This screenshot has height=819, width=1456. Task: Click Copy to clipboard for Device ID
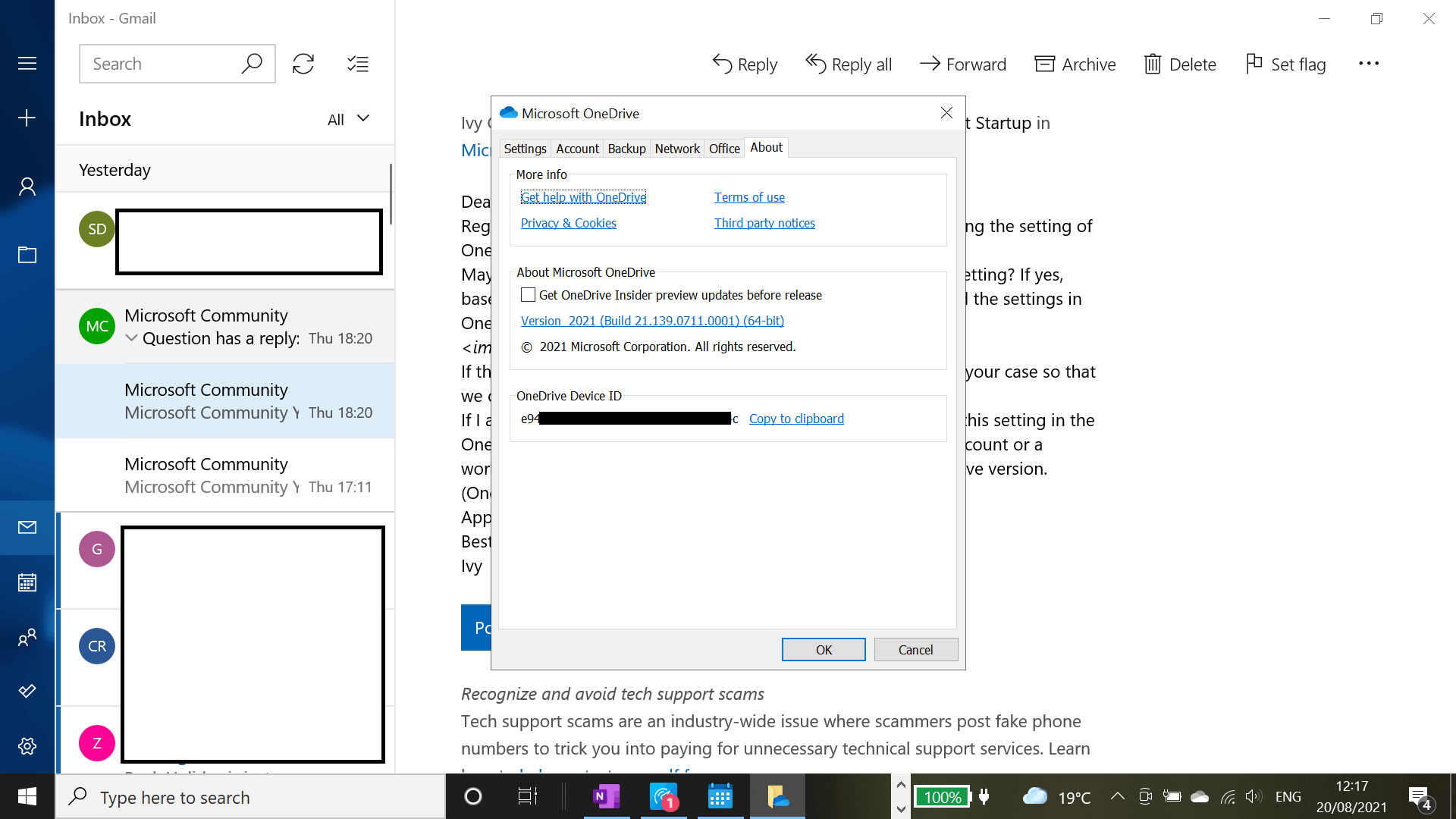796,418
